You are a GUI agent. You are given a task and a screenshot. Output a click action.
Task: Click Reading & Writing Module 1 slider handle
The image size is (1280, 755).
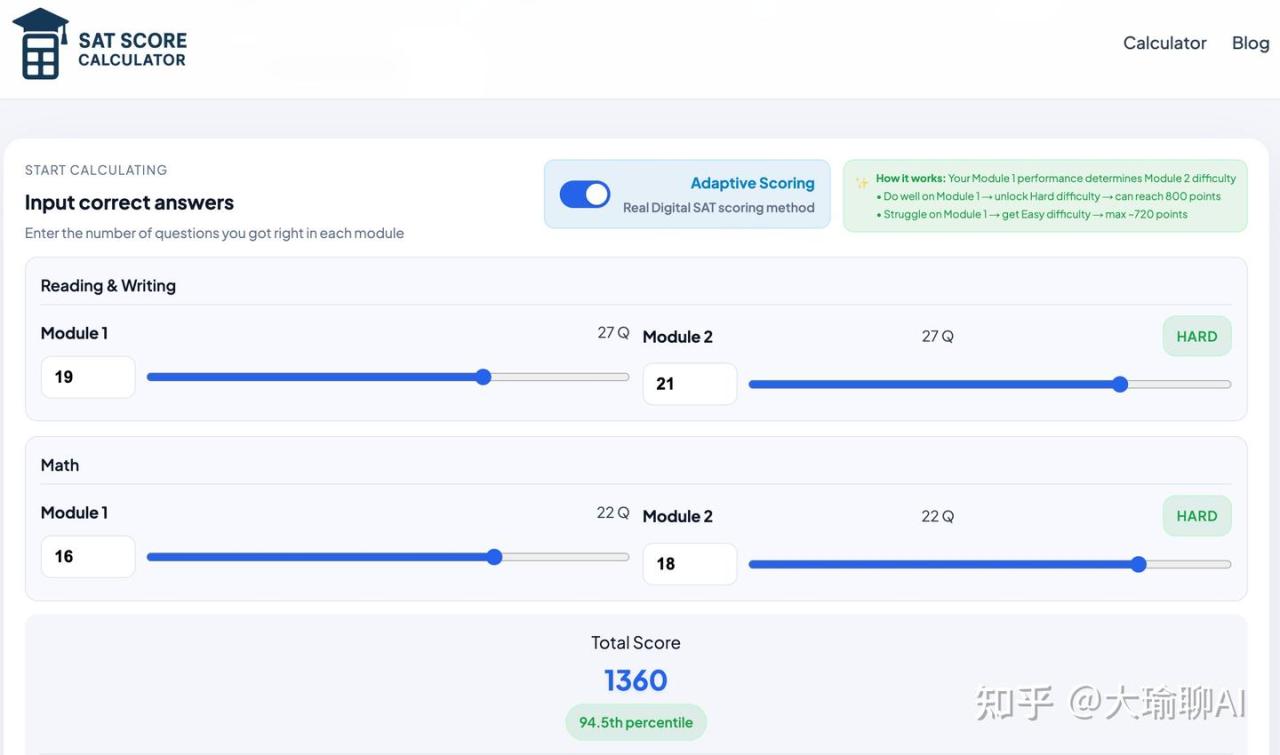483,377
